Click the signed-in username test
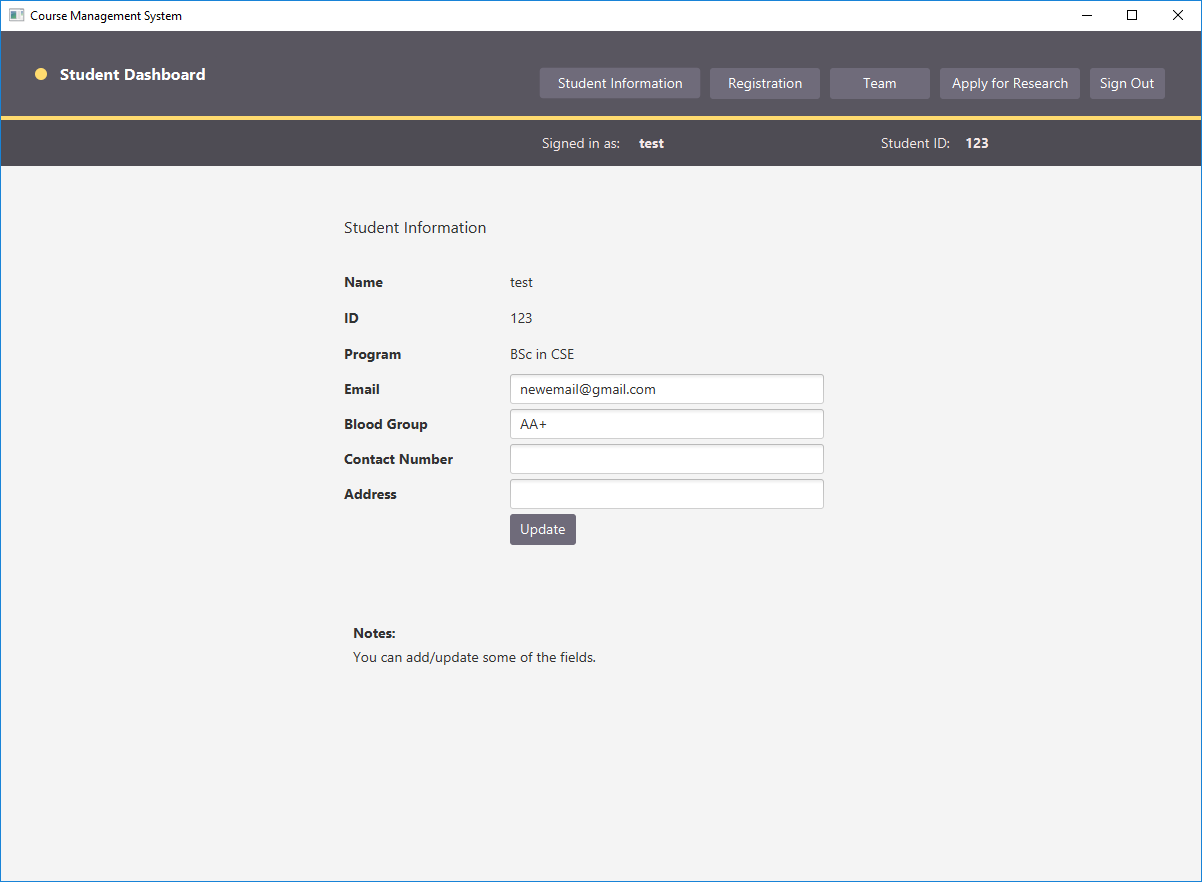The height and width of the screenshot is (882, 1202). (x=651, y=143)
